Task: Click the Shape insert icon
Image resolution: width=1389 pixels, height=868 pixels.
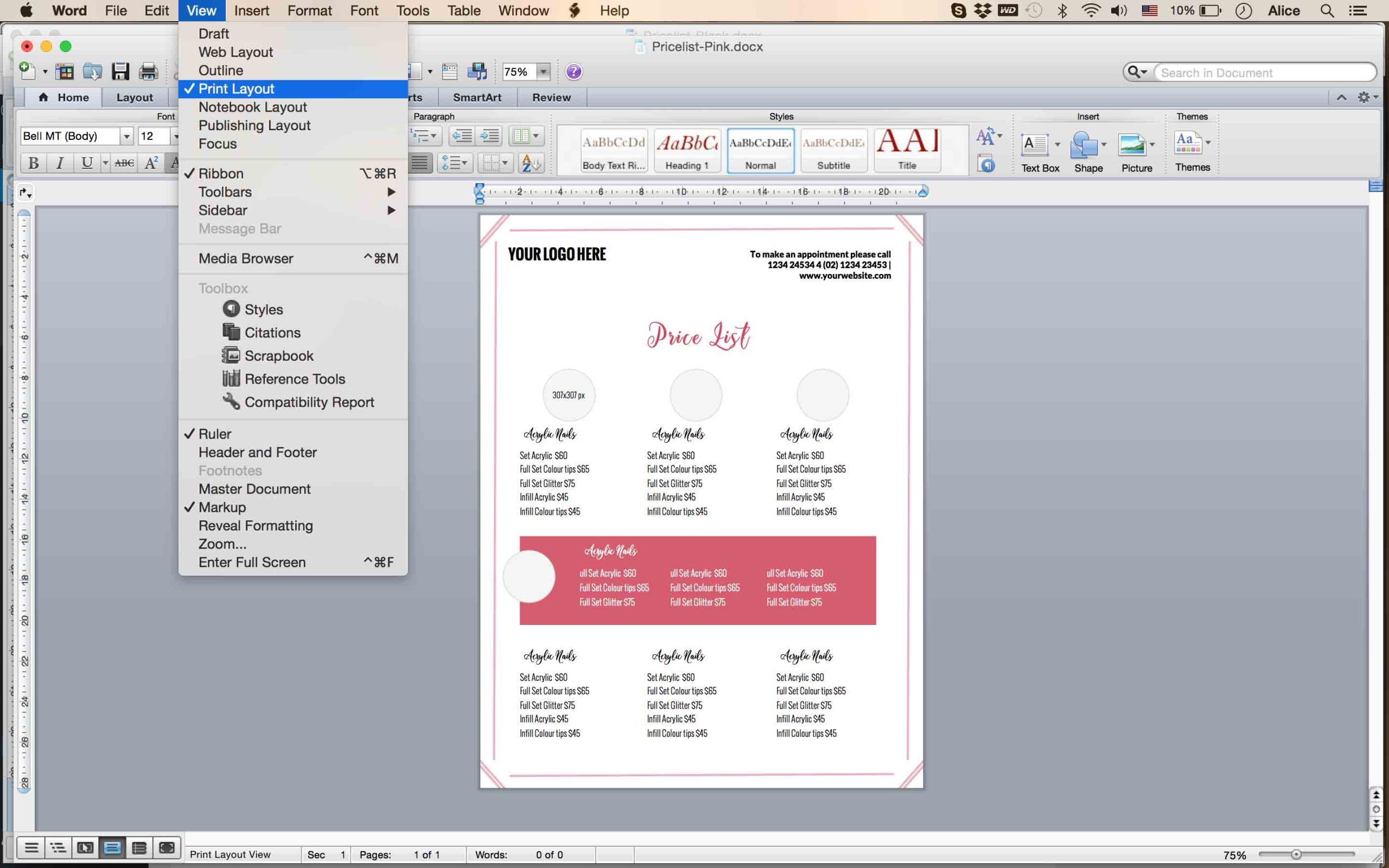Action: pyautogui.click(x=1084, y=145)
